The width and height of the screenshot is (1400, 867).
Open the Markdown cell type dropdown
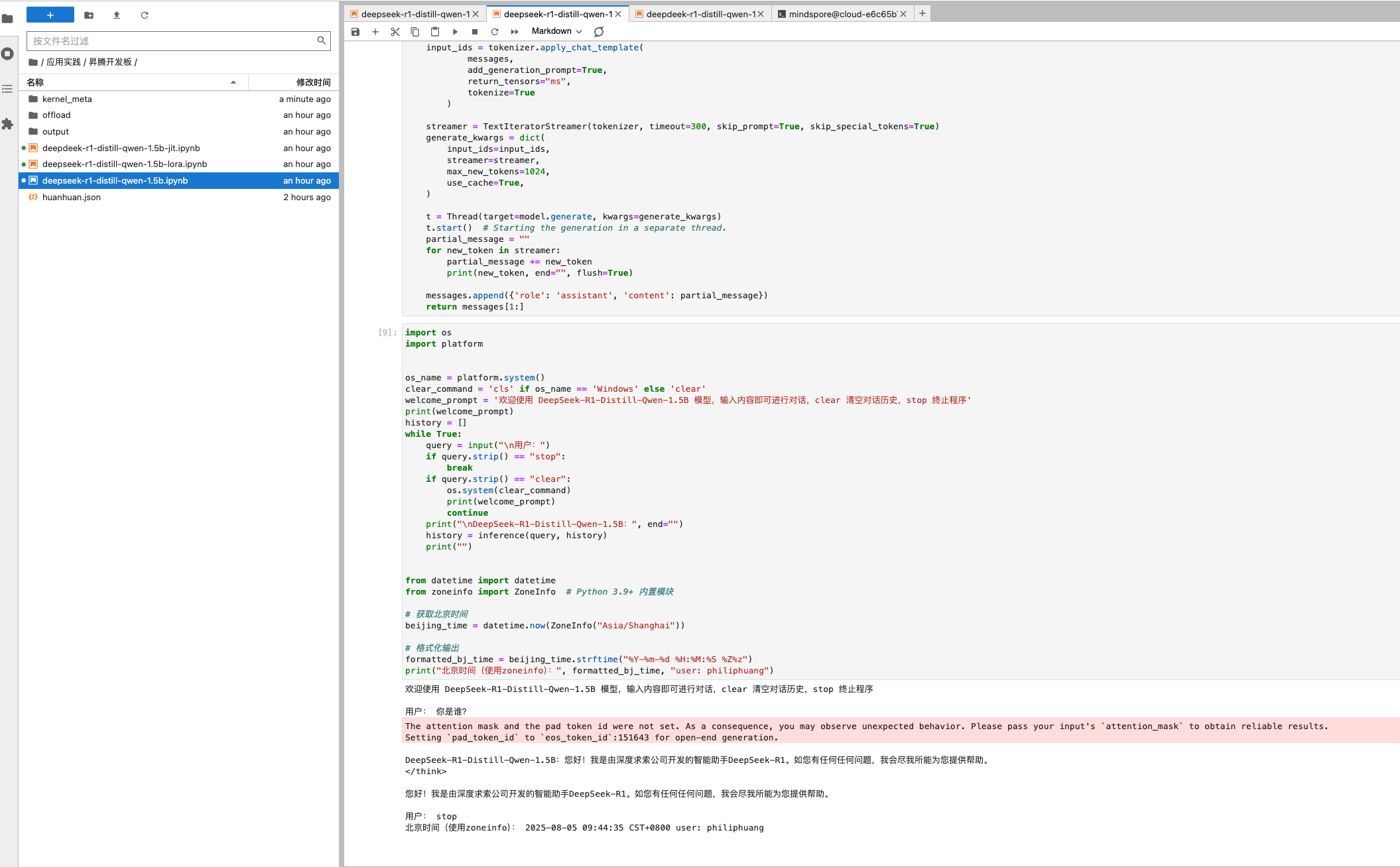556,31
